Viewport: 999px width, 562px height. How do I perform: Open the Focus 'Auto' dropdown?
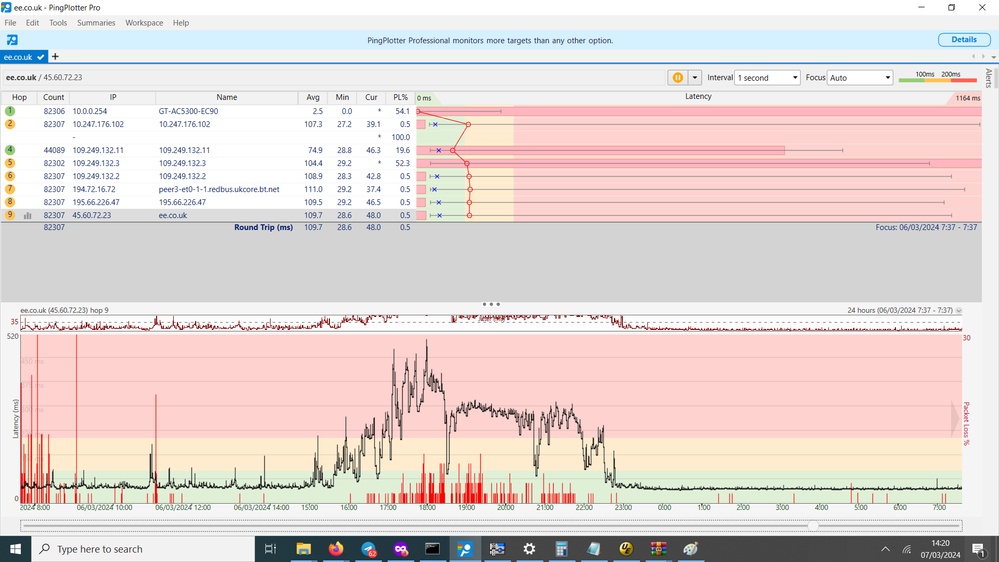(x=860, y=78)
